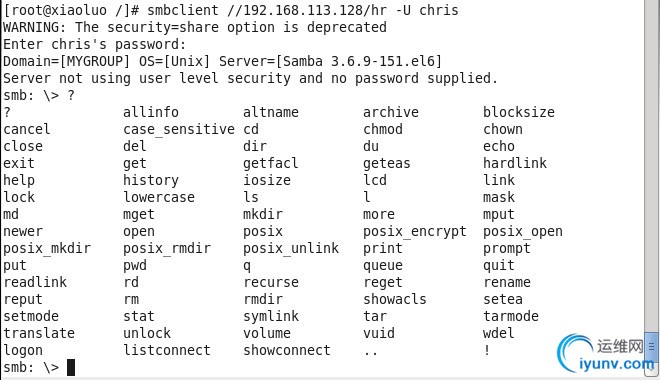Screen dimensions: 660x380
Task: Click the vertical scrollbar thumb grip
Action: coord(652,347)
